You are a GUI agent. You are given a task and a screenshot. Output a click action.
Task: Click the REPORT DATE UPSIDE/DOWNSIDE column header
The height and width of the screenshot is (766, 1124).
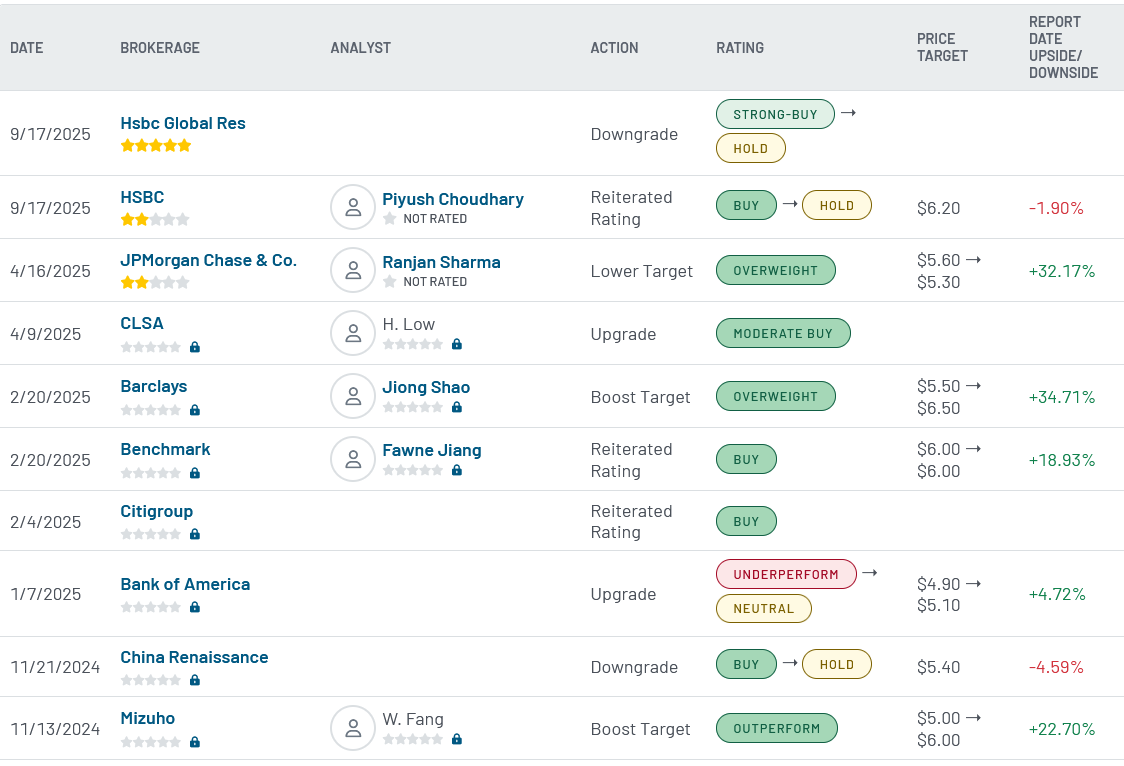point(1064,47)
